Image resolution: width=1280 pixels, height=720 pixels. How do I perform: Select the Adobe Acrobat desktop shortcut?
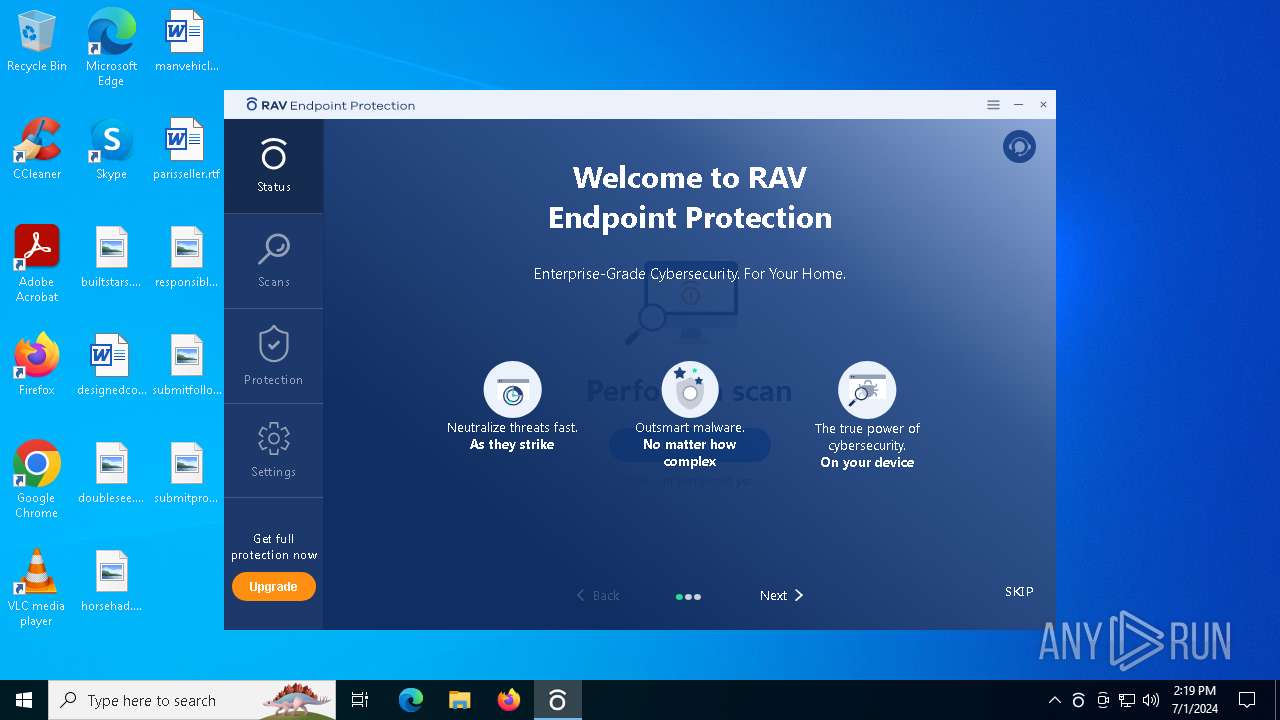(37, 263)
